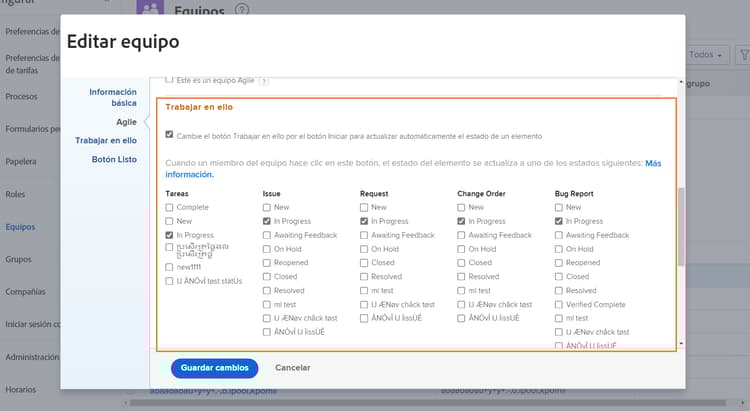Check Resolved under Change Order
The width and height of the screenshot is (750, 411).
pos(461,277)
